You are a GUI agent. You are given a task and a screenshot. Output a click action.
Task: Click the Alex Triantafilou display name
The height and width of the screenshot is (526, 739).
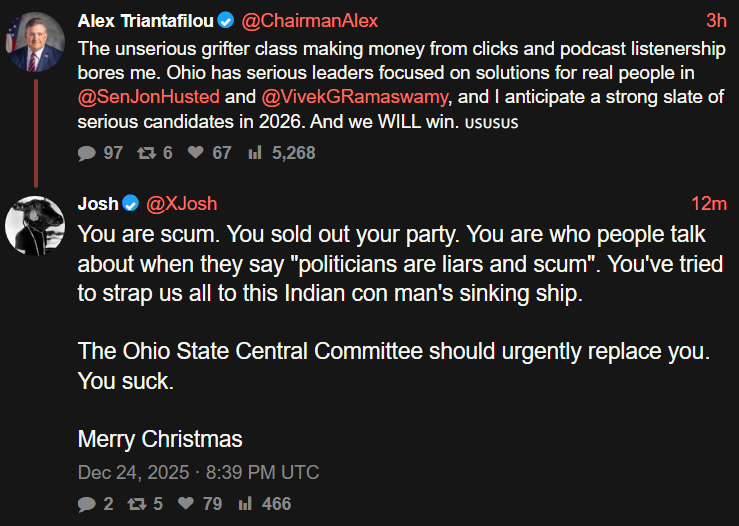click(145, 20)
